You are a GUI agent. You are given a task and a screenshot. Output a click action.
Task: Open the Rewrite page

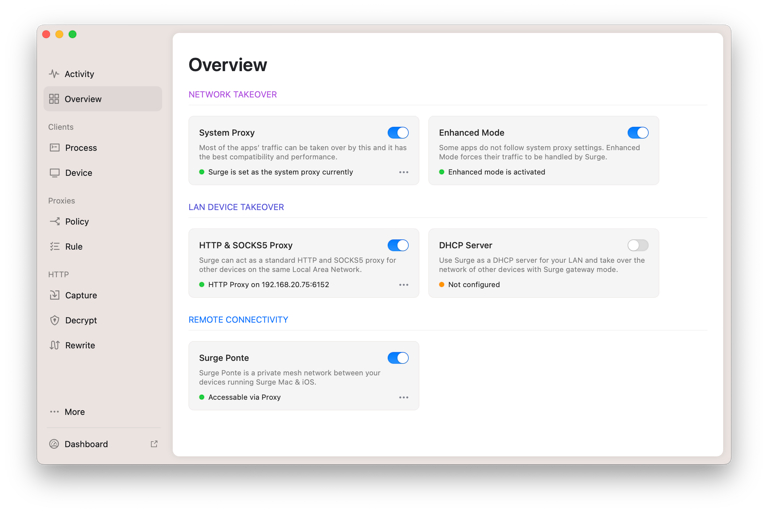[102, 345]
